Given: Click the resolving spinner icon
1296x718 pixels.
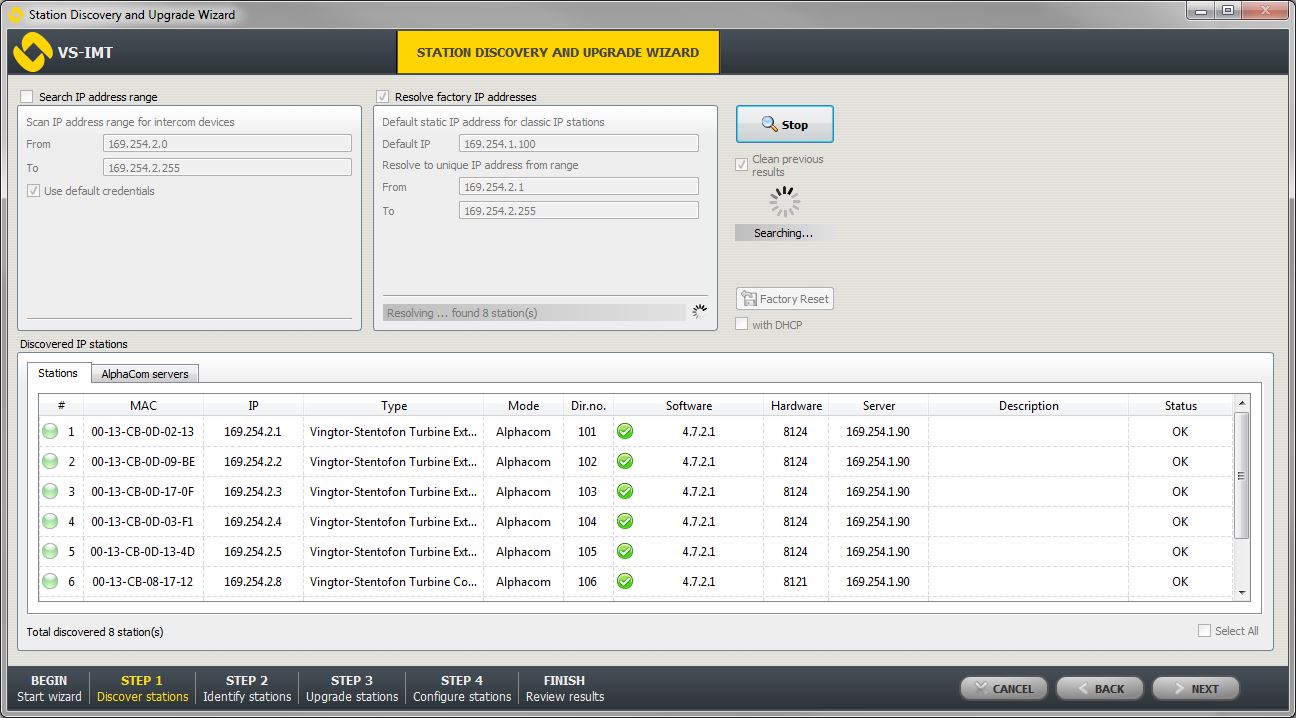Looking at the screenshot, I should (700, 312).
